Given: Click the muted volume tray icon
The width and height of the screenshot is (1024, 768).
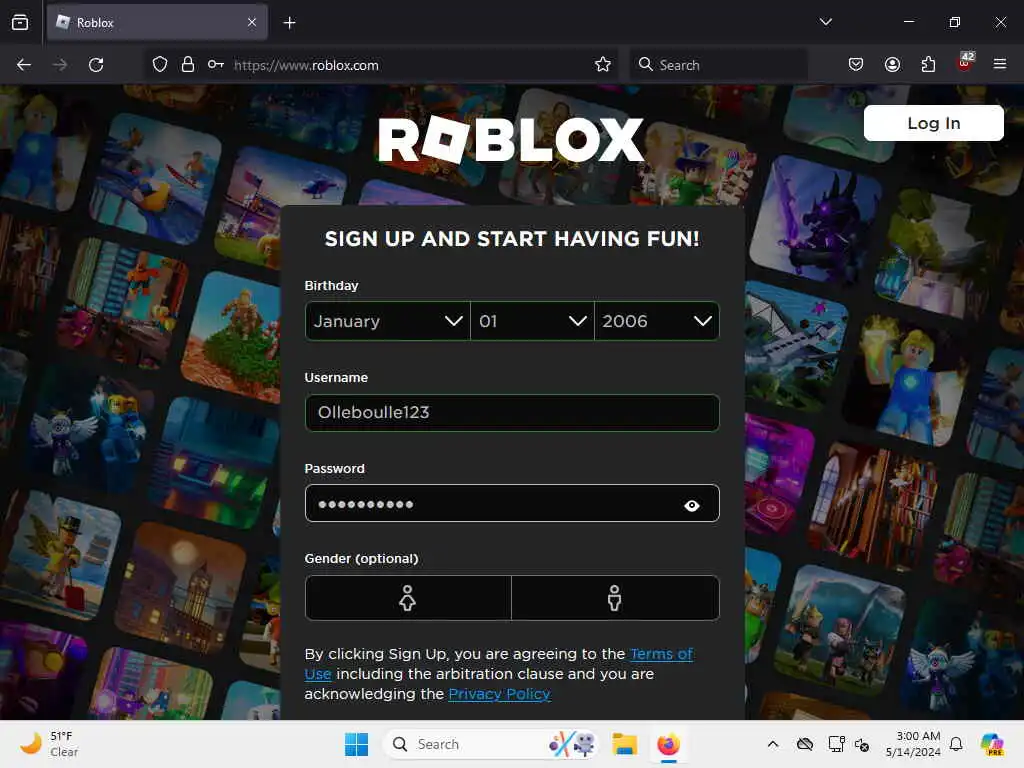Looking at the screenshot, I should [862, 744].
